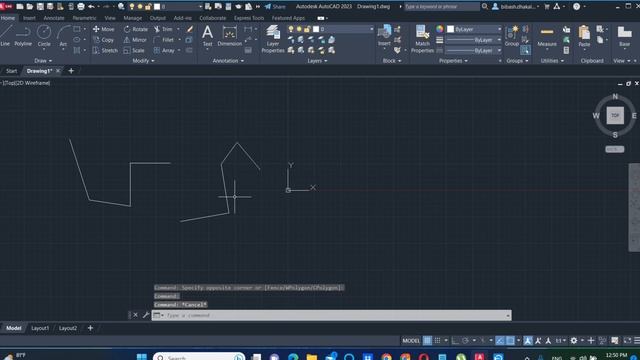Click the object color wheel swatch

pos(439,29)
